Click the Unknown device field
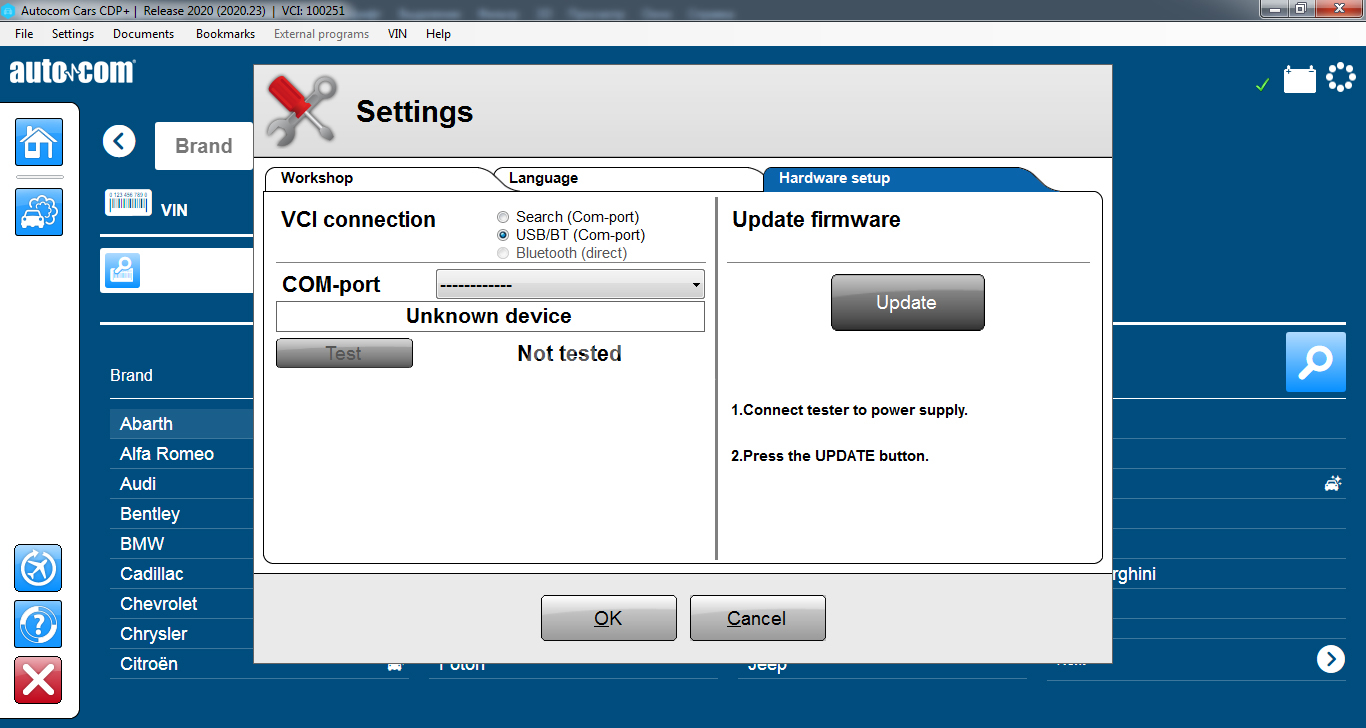The height and width of the screenshot is (728, 1366). (x=490, y=316)
